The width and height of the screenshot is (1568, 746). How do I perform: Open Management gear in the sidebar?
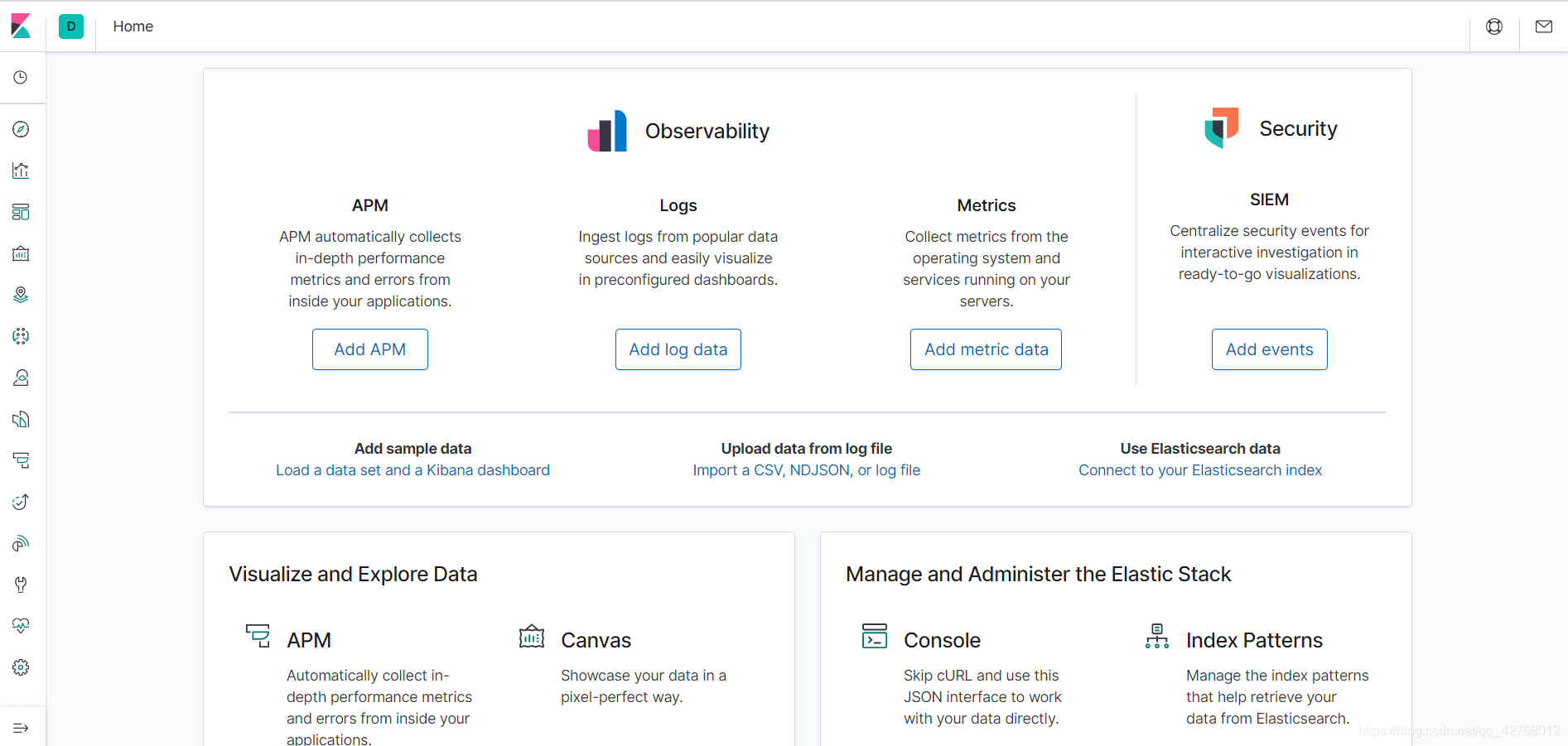pos(21,667)
